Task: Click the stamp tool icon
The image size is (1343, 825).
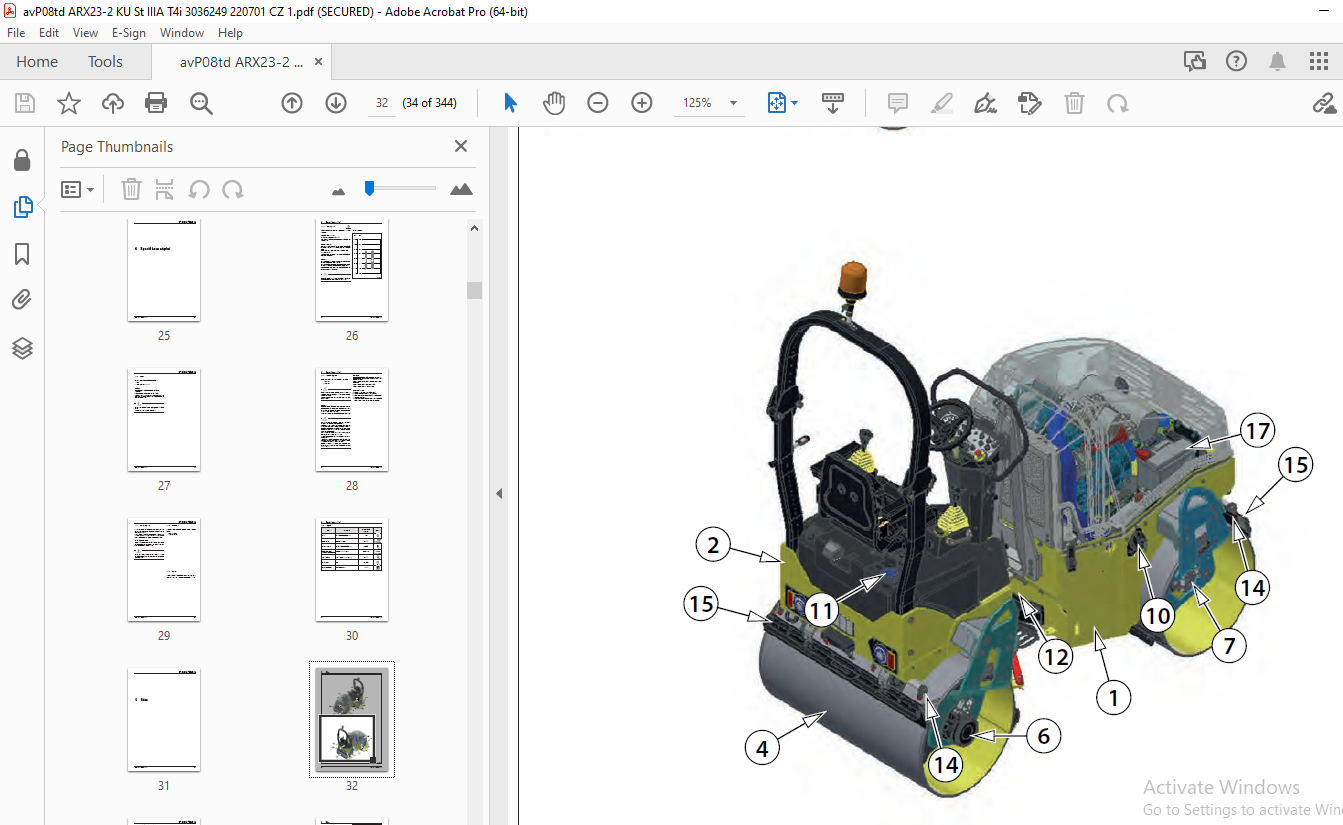Action: point(1030,103)
